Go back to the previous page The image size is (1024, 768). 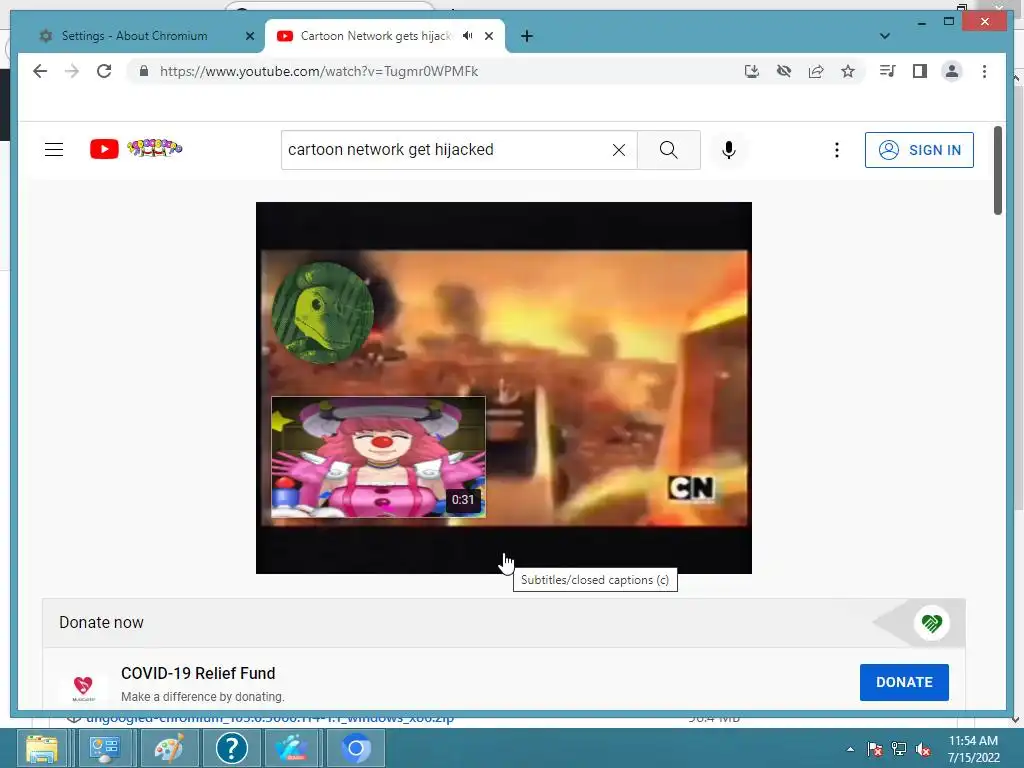tap(40, 71)
